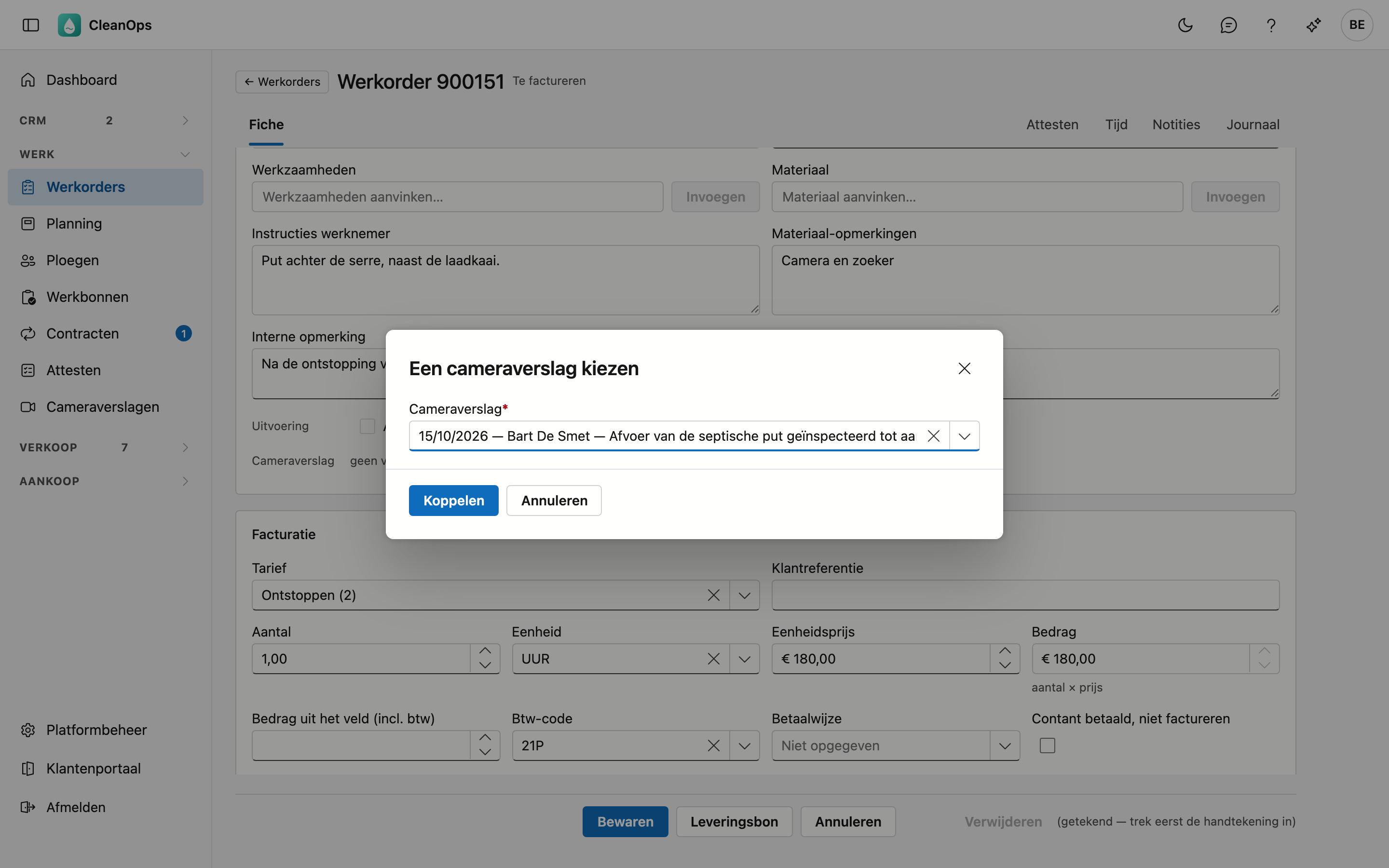Image resolution: width=1389 pixels, height=868 pixels.
Task: Go back via Werkorders button
Action: (x=282, y=81)
